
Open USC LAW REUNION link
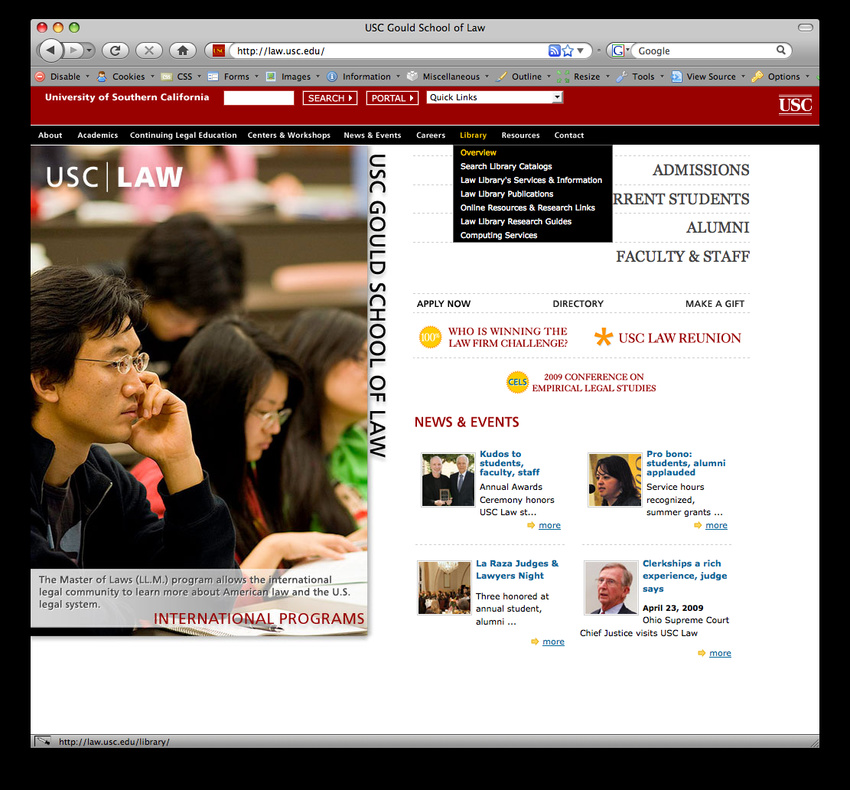679,338
